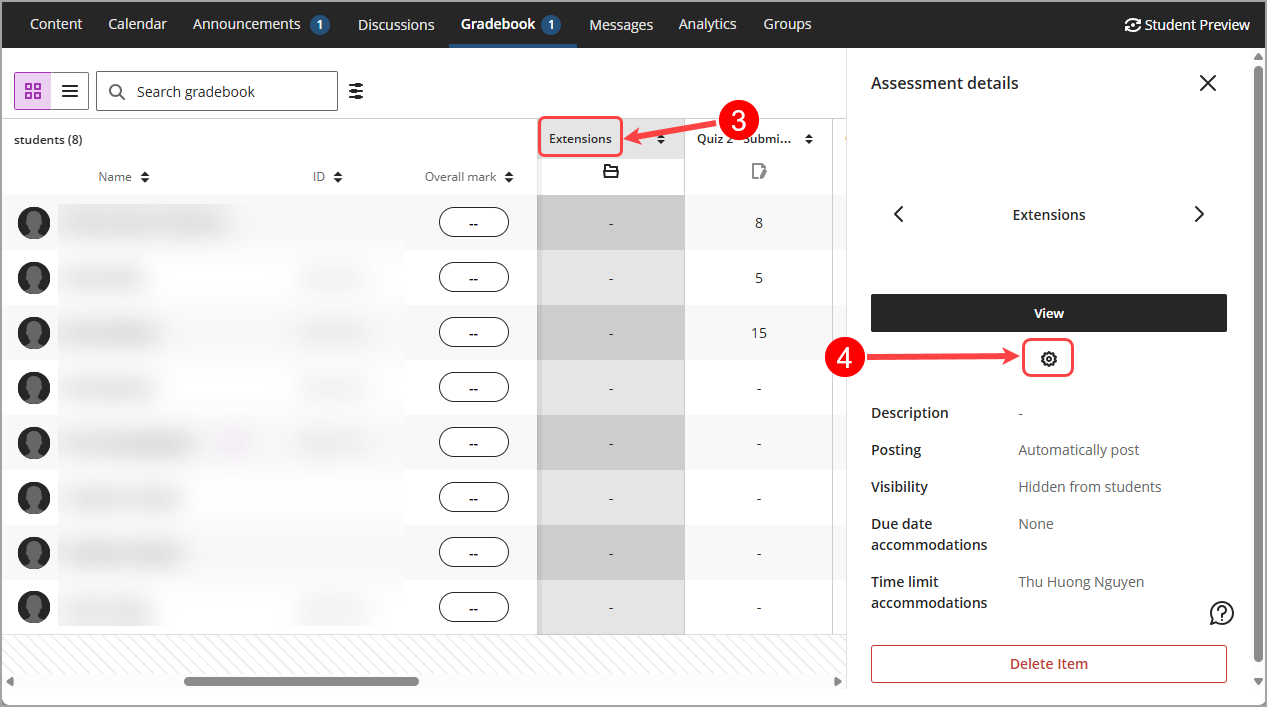Click the 'students (8)' heading
Viewport: 1267px width, 707px height.
point(48,140)
